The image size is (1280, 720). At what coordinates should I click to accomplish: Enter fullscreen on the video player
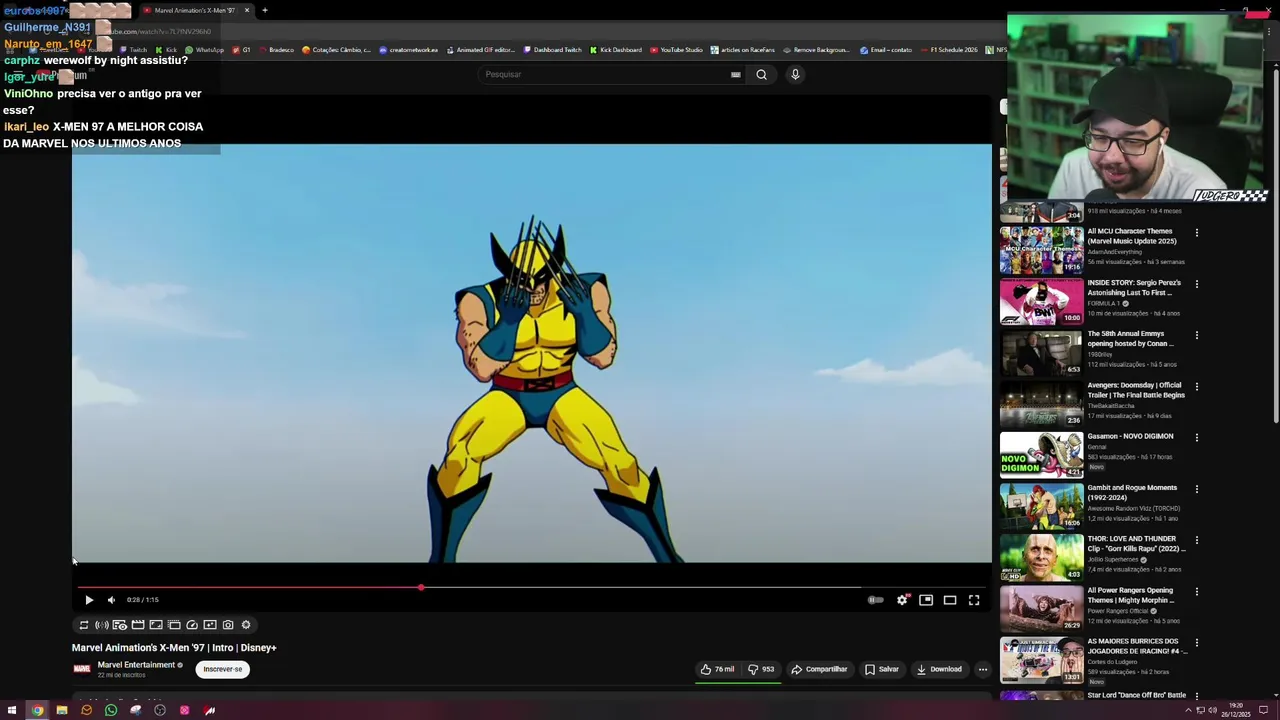click(x=974, y=600)
